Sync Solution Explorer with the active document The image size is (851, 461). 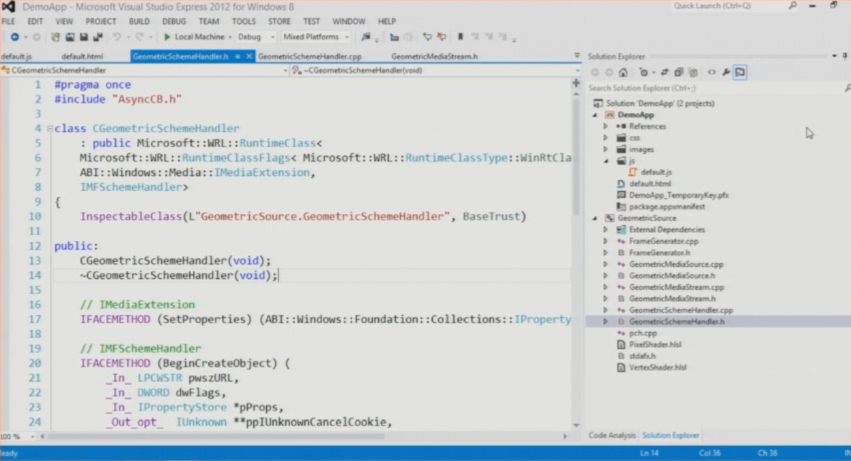664,72
